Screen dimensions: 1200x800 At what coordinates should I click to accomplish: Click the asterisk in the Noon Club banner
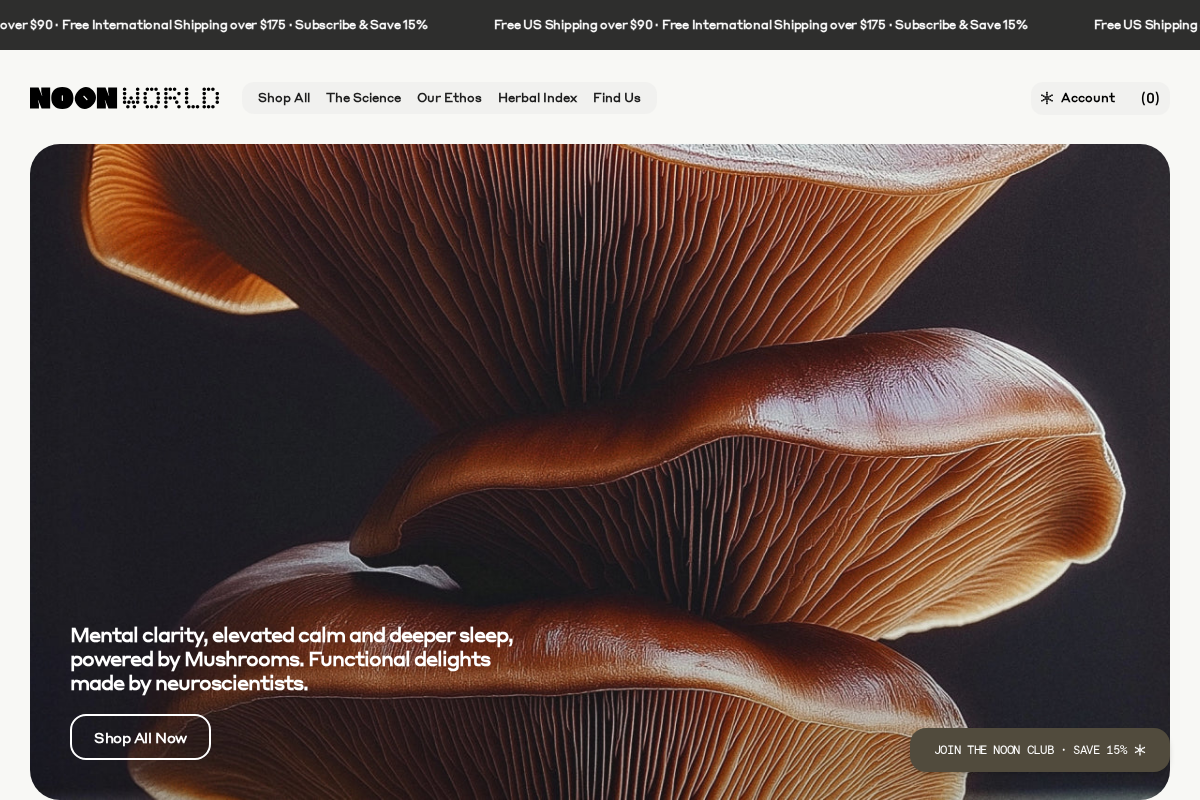(1140, 750)
